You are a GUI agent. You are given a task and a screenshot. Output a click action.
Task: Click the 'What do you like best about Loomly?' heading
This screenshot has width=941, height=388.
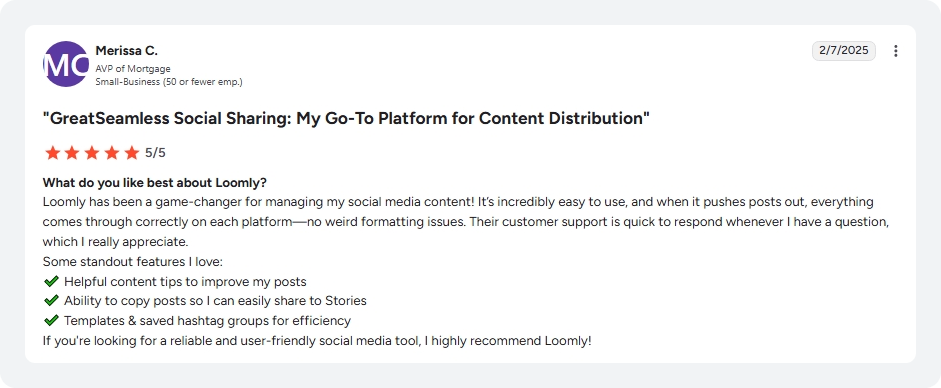click(155, 182)
